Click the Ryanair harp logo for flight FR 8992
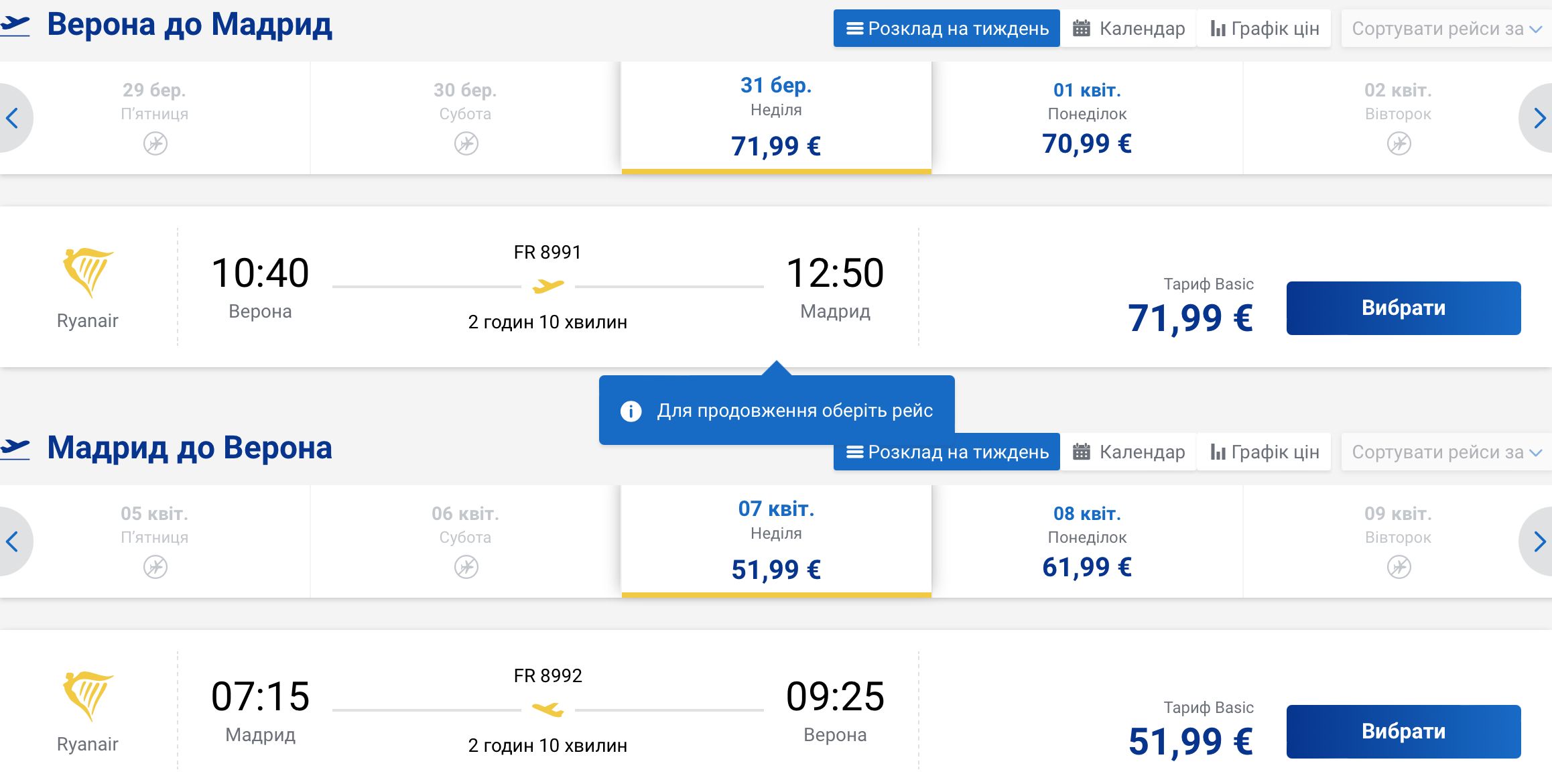Screen dimensions: 1552x784 click(88, 696)
